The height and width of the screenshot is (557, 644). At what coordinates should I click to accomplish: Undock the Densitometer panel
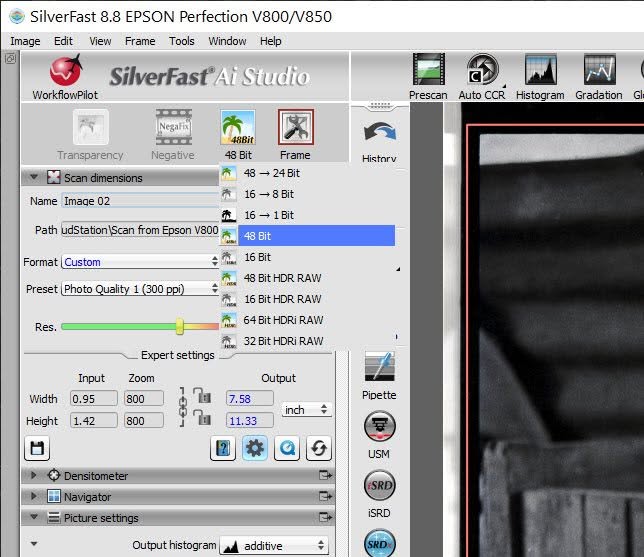pos(325,475)
